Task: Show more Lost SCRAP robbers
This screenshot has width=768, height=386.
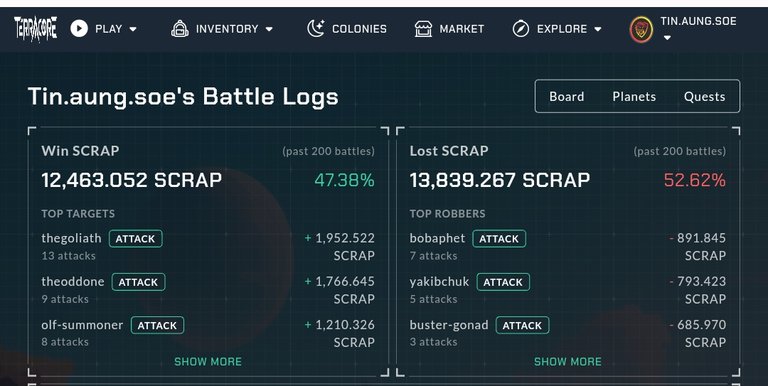Action: click(568, 362)
